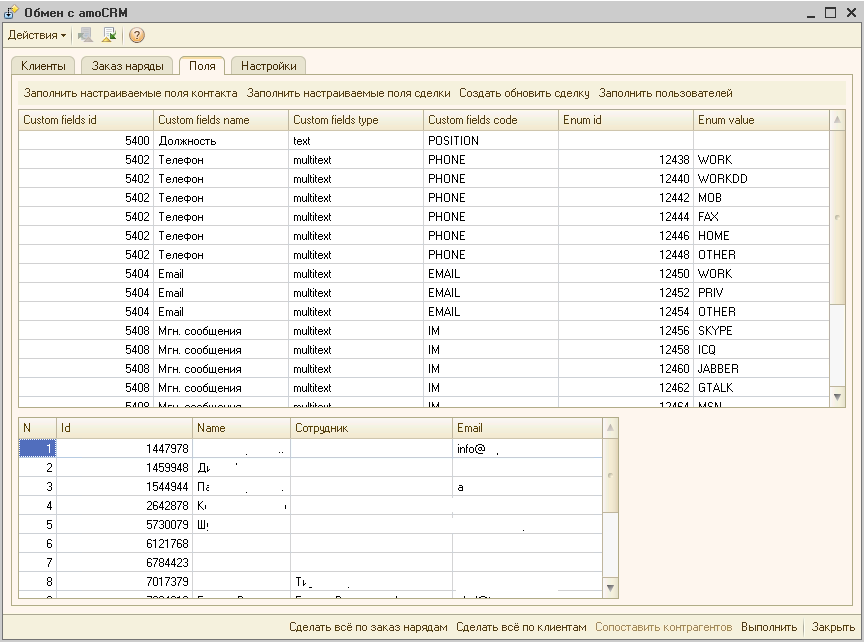
Task: Click Сделать всё по клиентам
Action: coord(521,627)
